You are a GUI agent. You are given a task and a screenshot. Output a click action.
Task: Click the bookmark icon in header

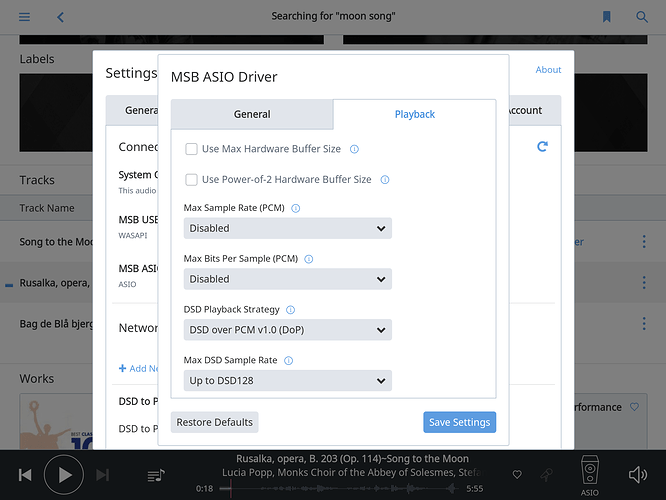(x=607, y=17)
